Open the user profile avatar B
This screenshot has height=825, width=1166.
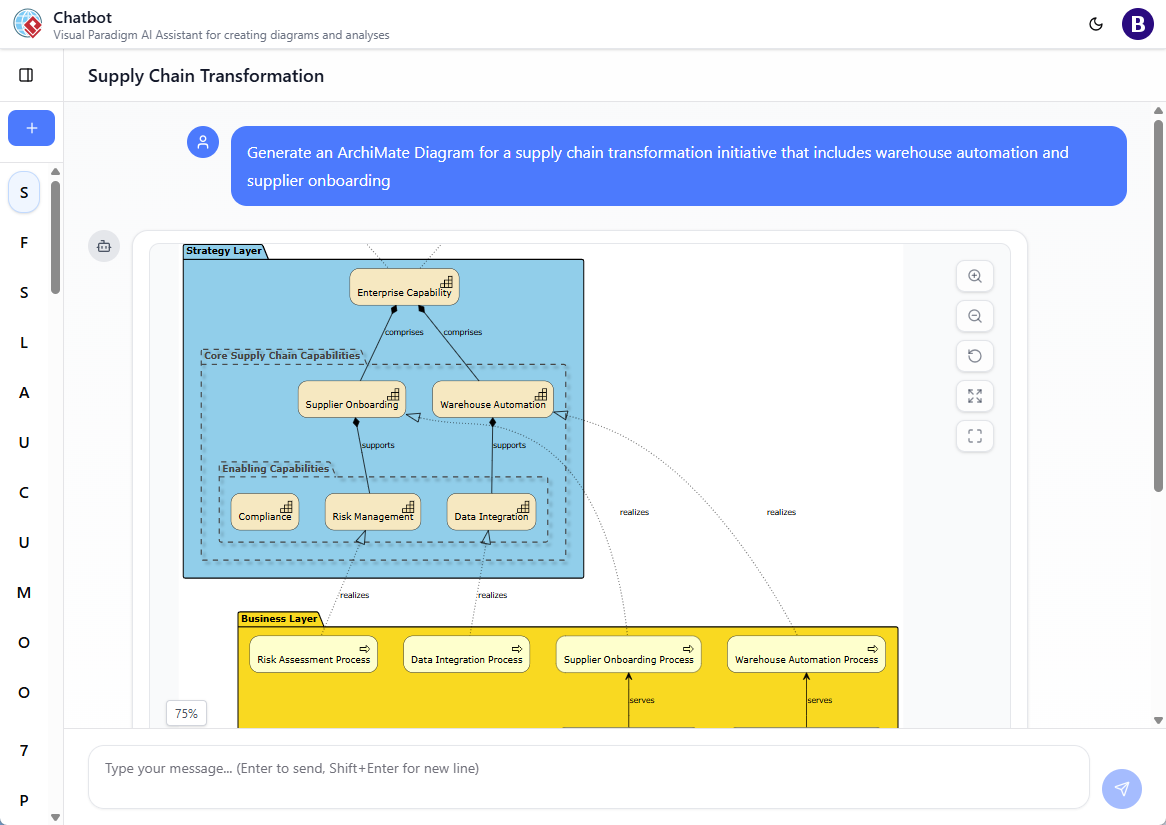1137,24
